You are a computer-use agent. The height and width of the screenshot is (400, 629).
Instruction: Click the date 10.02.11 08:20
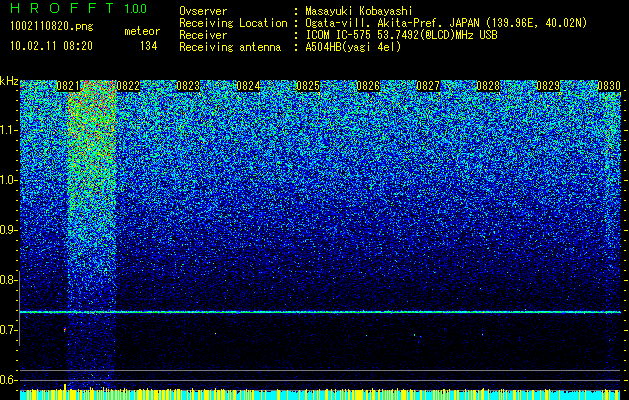pyautogui.click(x=51, y=46)
